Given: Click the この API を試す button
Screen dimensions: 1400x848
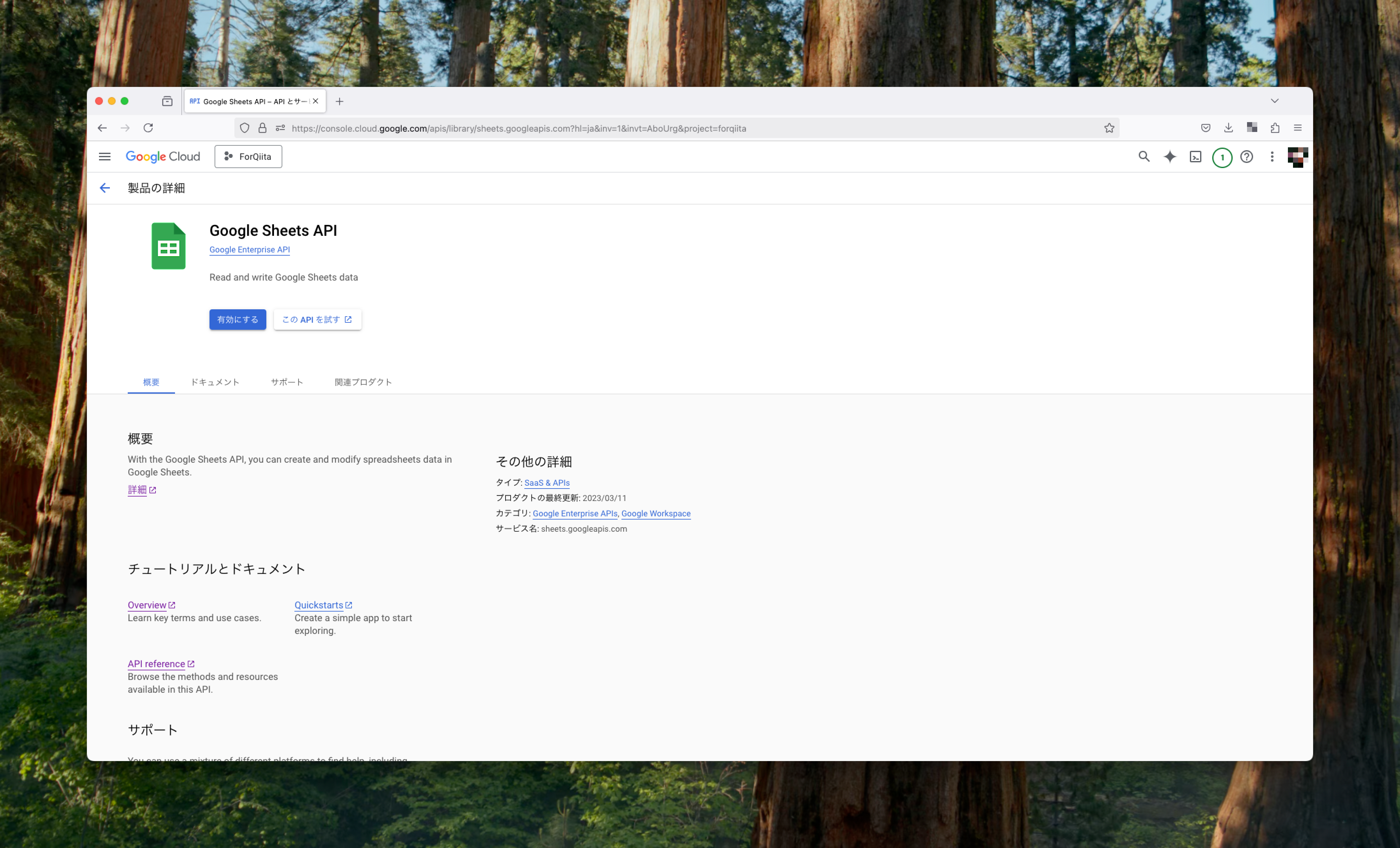Looking at the screenshot, I should click(x=317, y=320).
